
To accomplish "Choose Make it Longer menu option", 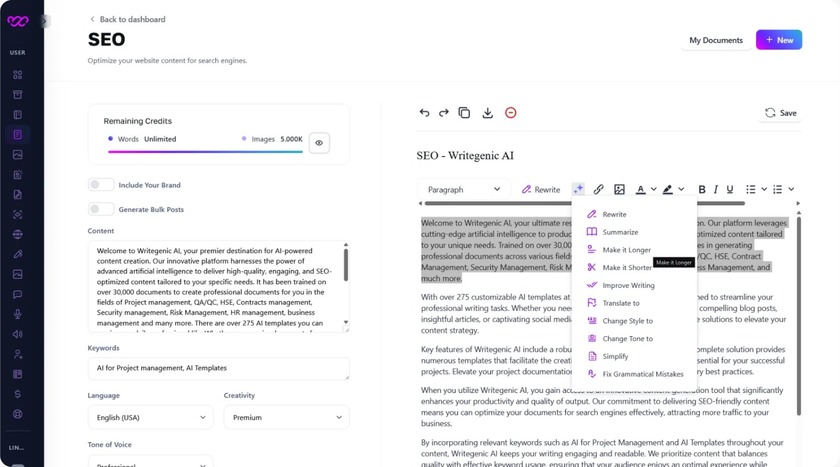I will click(634, 250).
